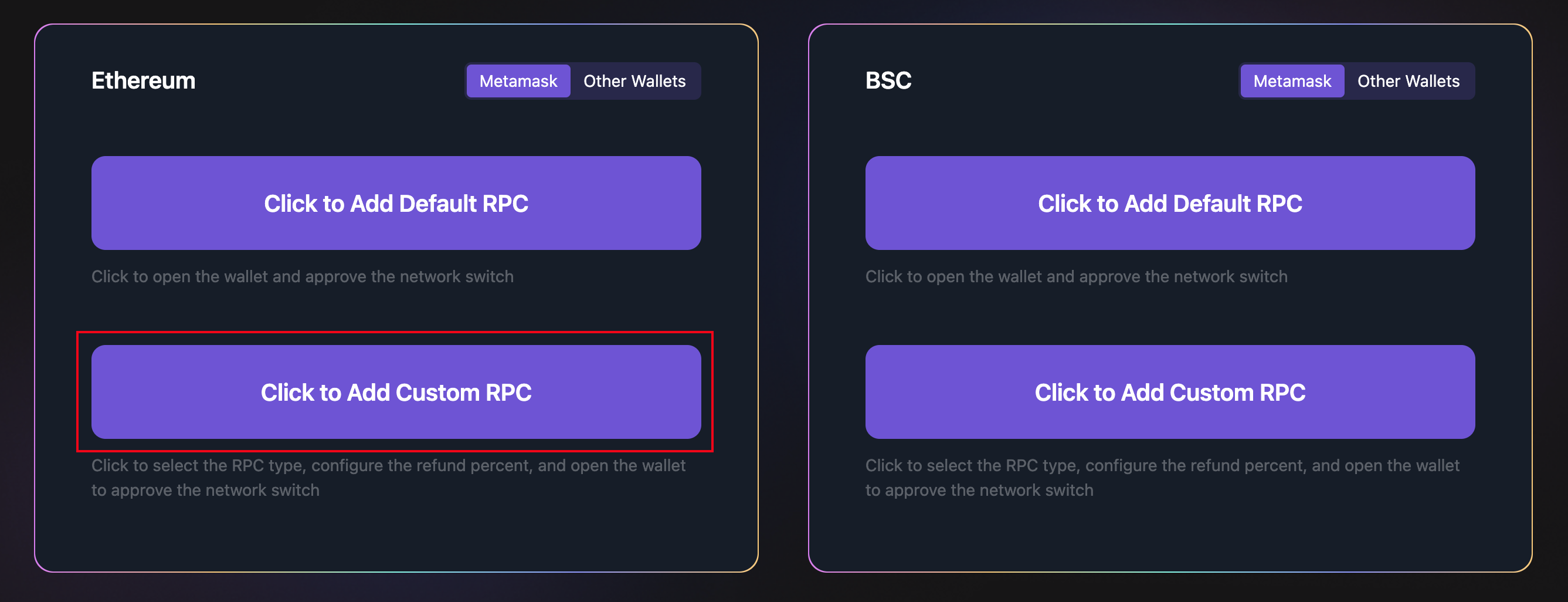Click the blank space between BSC heading and Metamask tab
This screenshot has height=602, width=1568.
(x=1074, y=81)
